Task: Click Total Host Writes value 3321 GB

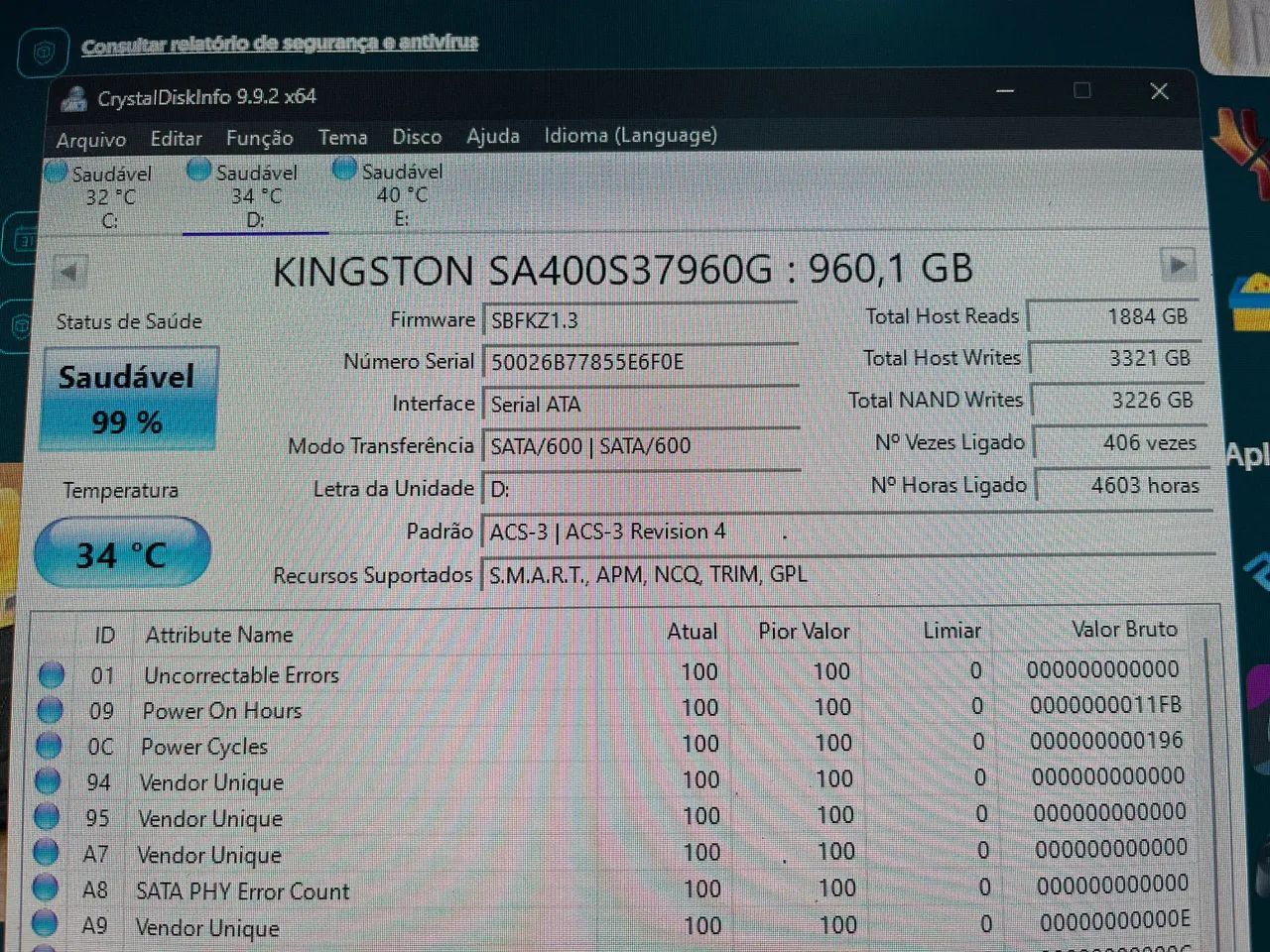Action: [1114, 358]
